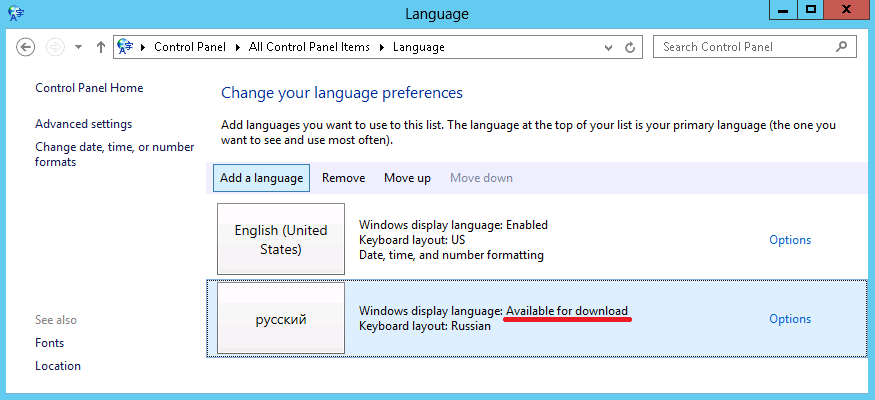This screenshot has height=400, width=875.
Task: Open Options for the Russian language
Action: coord(789,319)
